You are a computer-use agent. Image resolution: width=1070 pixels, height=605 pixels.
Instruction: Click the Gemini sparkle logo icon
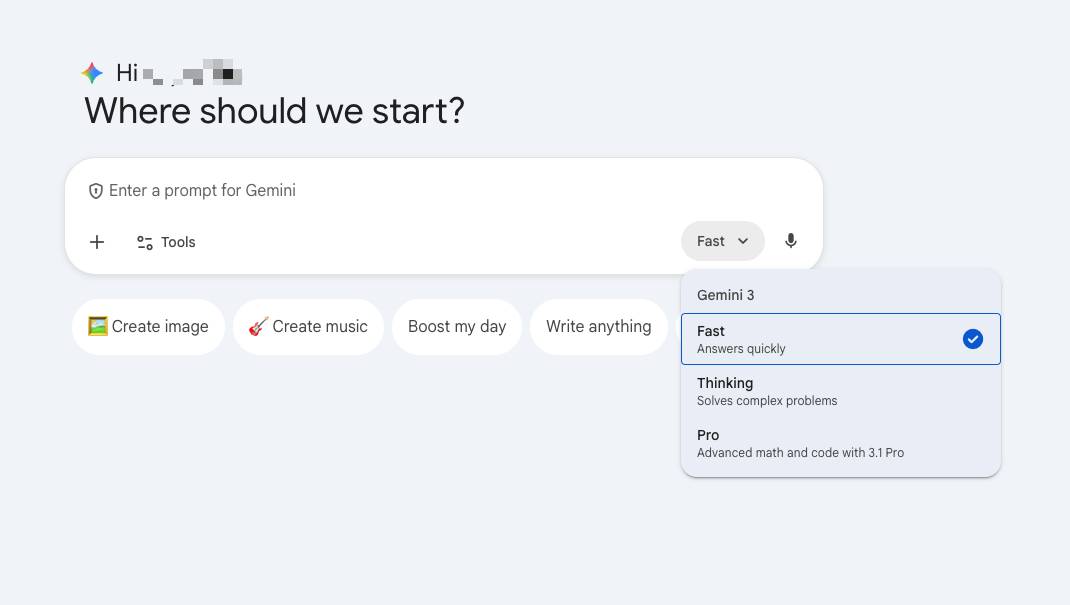pos(92,71)
